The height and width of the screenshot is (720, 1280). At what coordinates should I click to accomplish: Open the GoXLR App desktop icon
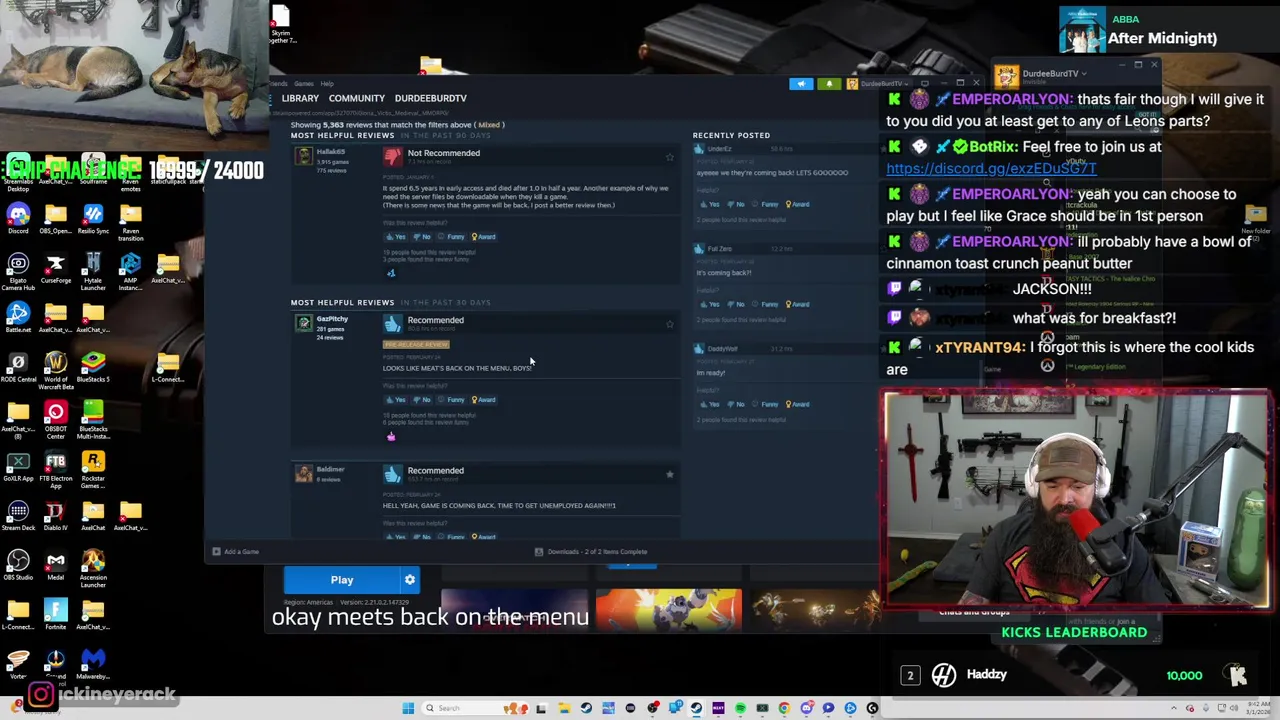tap(18, 468)
